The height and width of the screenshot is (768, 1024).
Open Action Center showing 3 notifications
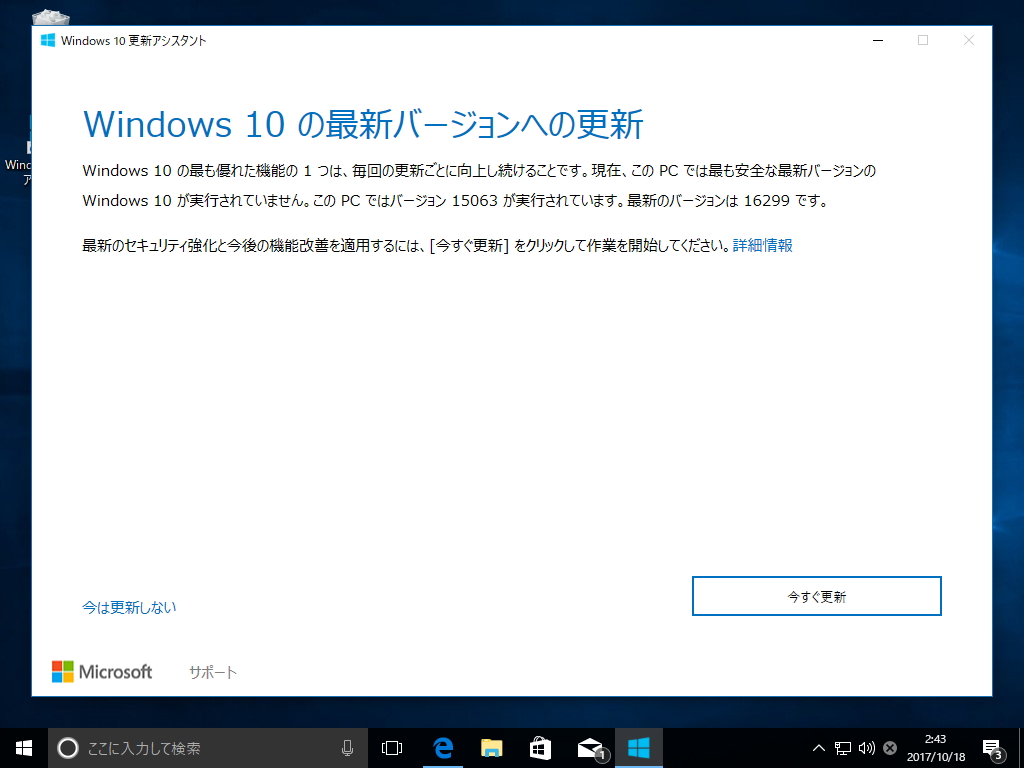[x=992, y=747]
